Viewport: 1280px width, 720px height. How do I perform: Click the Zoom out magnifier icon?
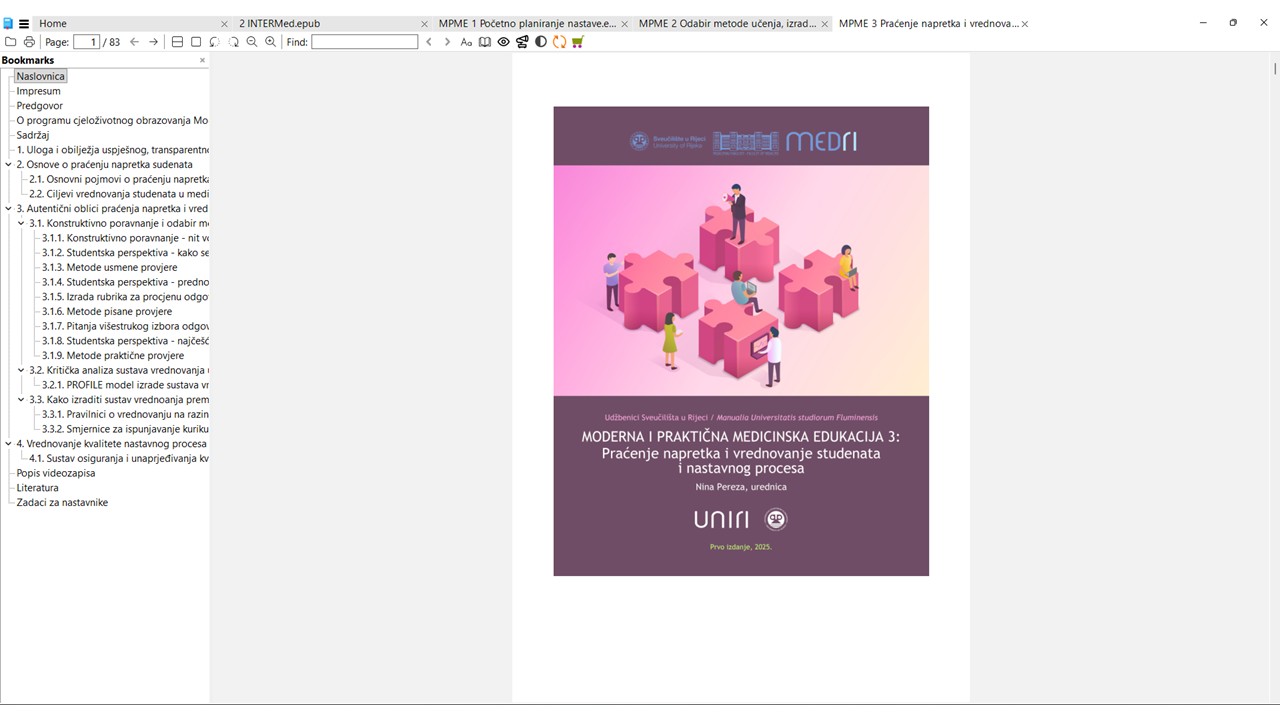click(x=252, y=42)
